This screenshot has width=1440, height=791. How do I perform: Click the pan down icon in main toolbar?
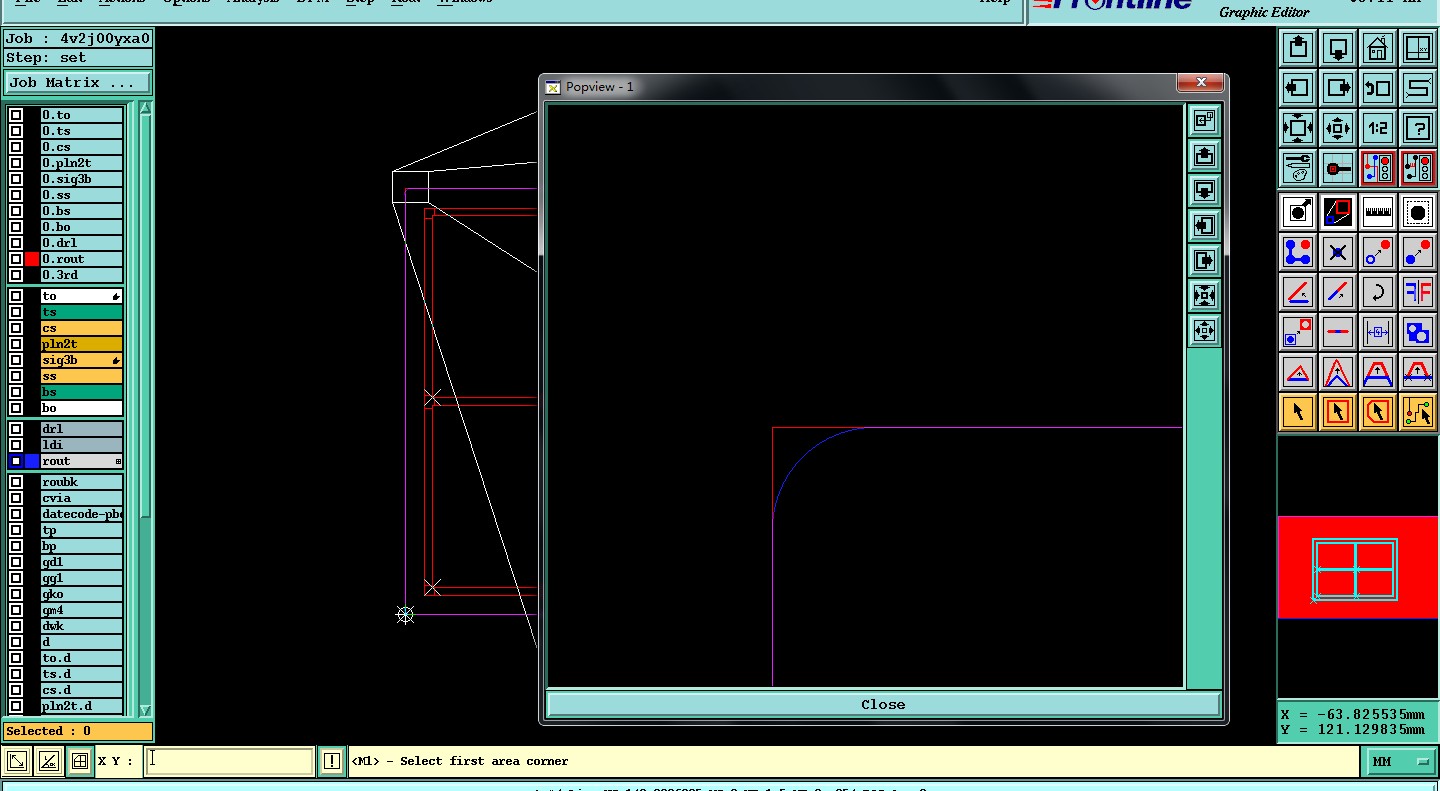click(1338, 47)
